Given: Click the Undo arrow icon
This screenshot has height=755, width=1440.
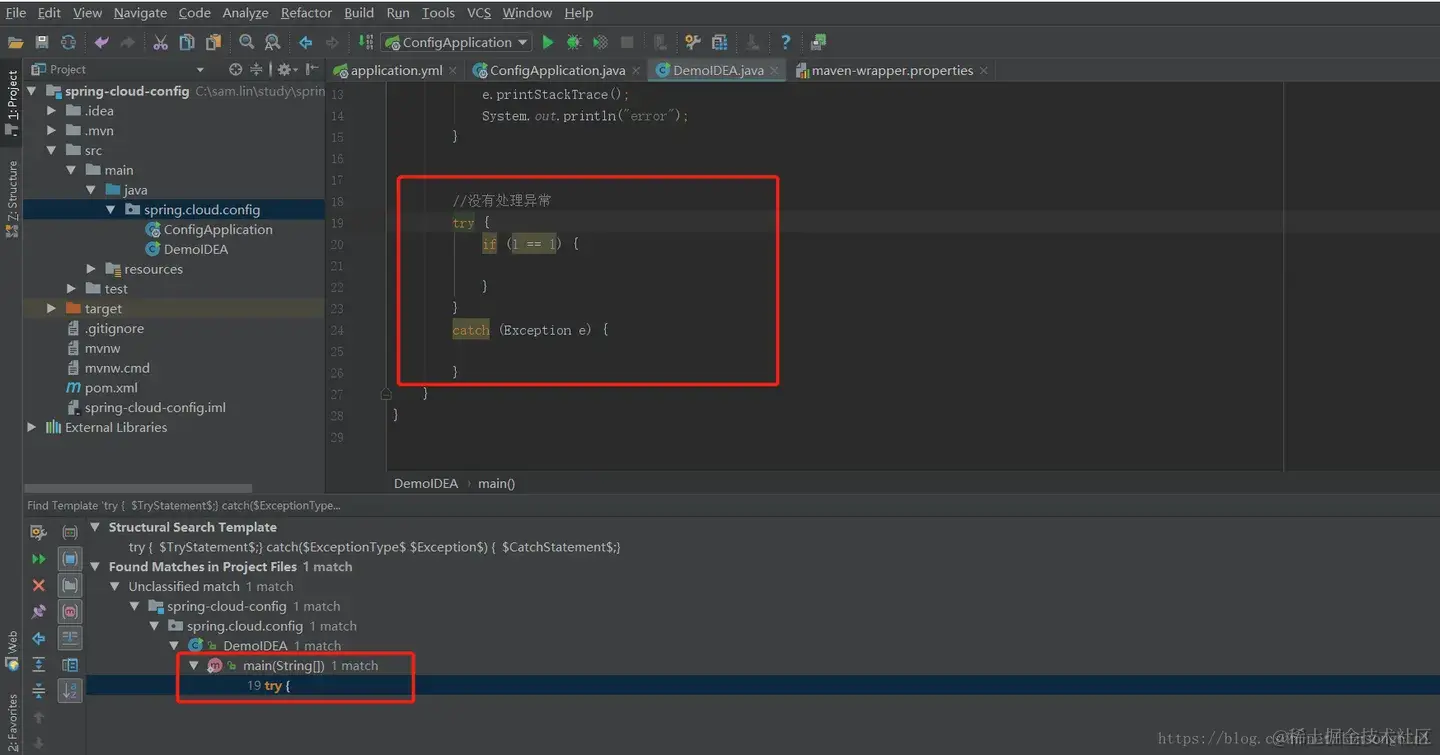Looking at the screenshot, I should [x=101, y=42].
